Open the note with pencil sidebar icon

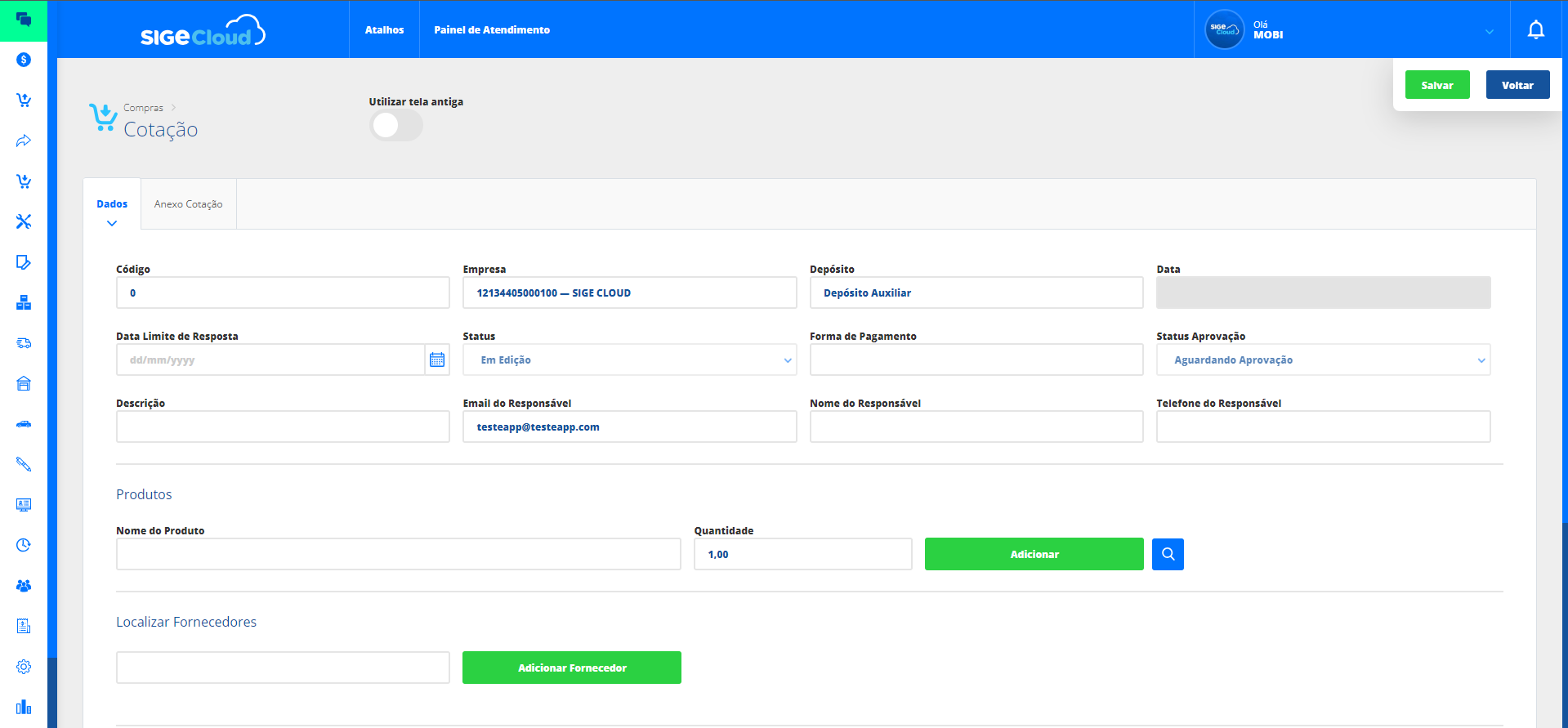[x=24, y=262]
